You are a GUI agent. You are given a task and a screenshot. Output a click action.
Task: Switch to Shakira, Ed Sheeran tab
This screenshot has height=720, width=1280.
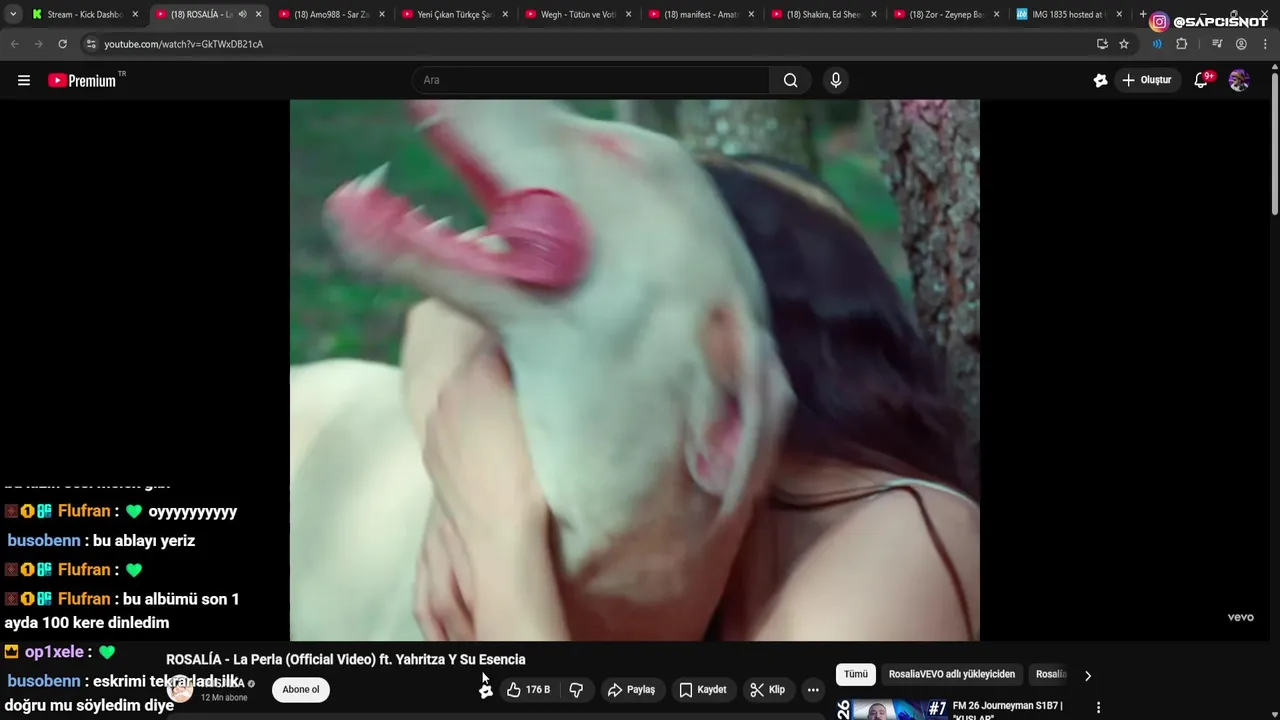tap(823, 15)
